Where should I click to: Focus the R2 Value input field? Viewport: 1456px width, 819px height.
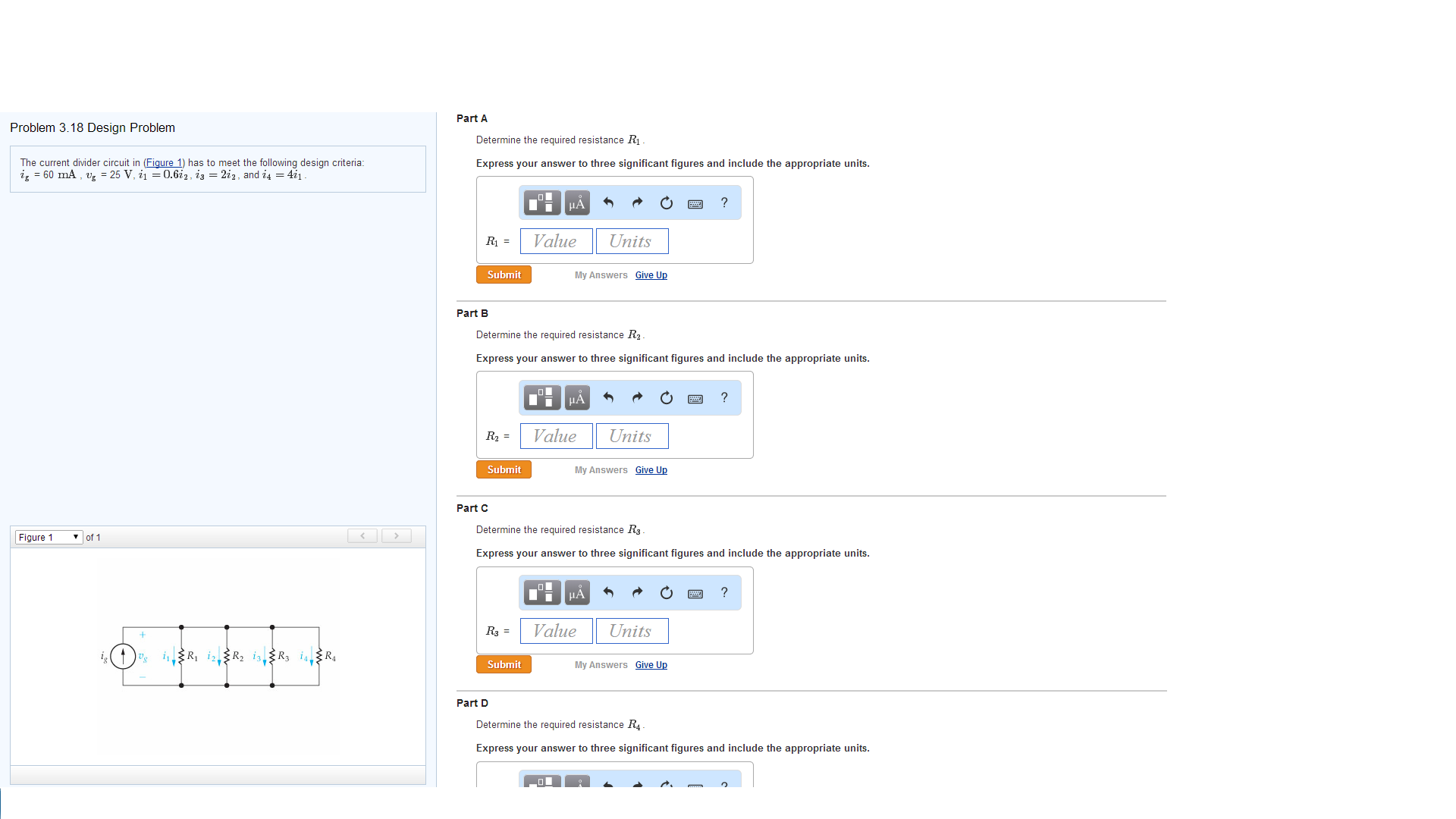[557, 436]
